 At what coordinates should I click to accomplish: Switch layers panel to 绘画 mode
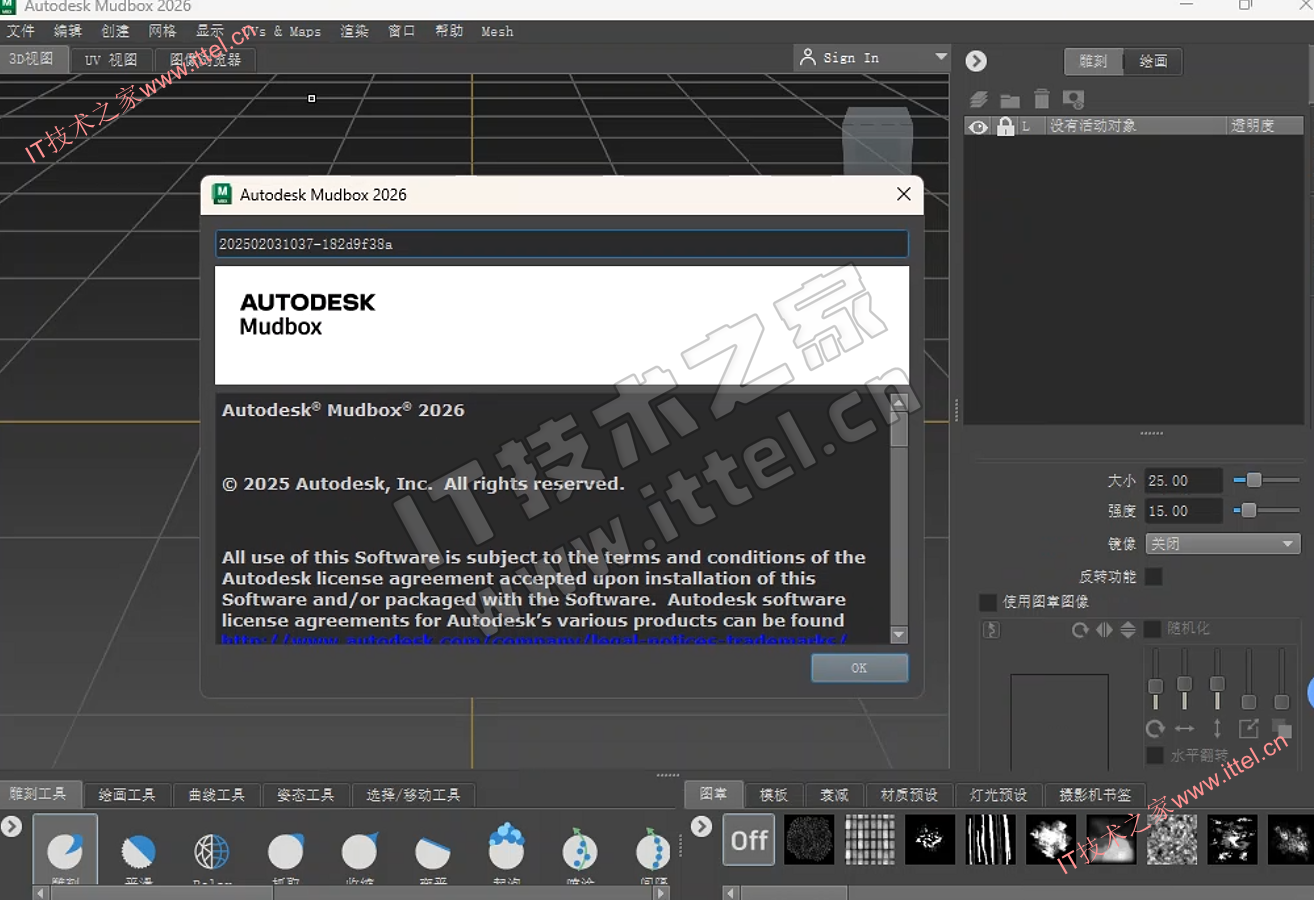[x=1153, y=61]
